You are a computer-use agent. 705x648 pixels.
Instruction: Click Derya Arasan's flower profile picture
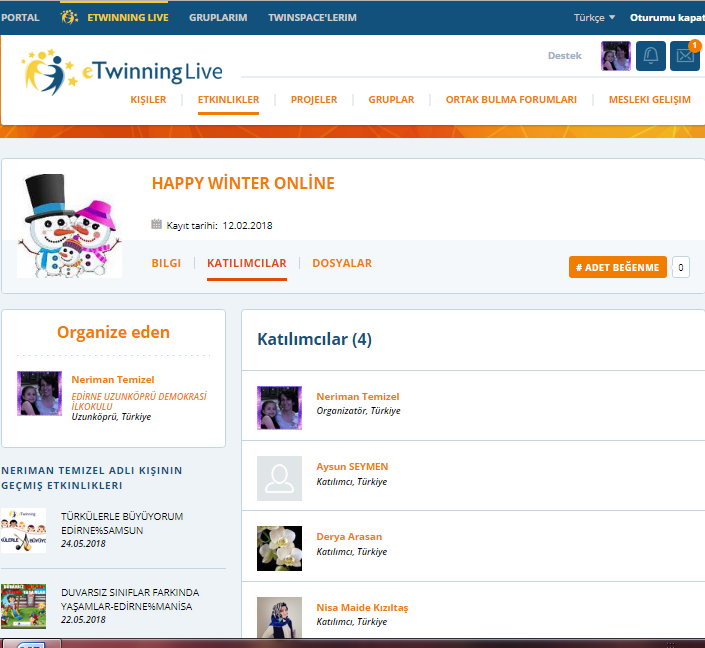pos(279,548)
